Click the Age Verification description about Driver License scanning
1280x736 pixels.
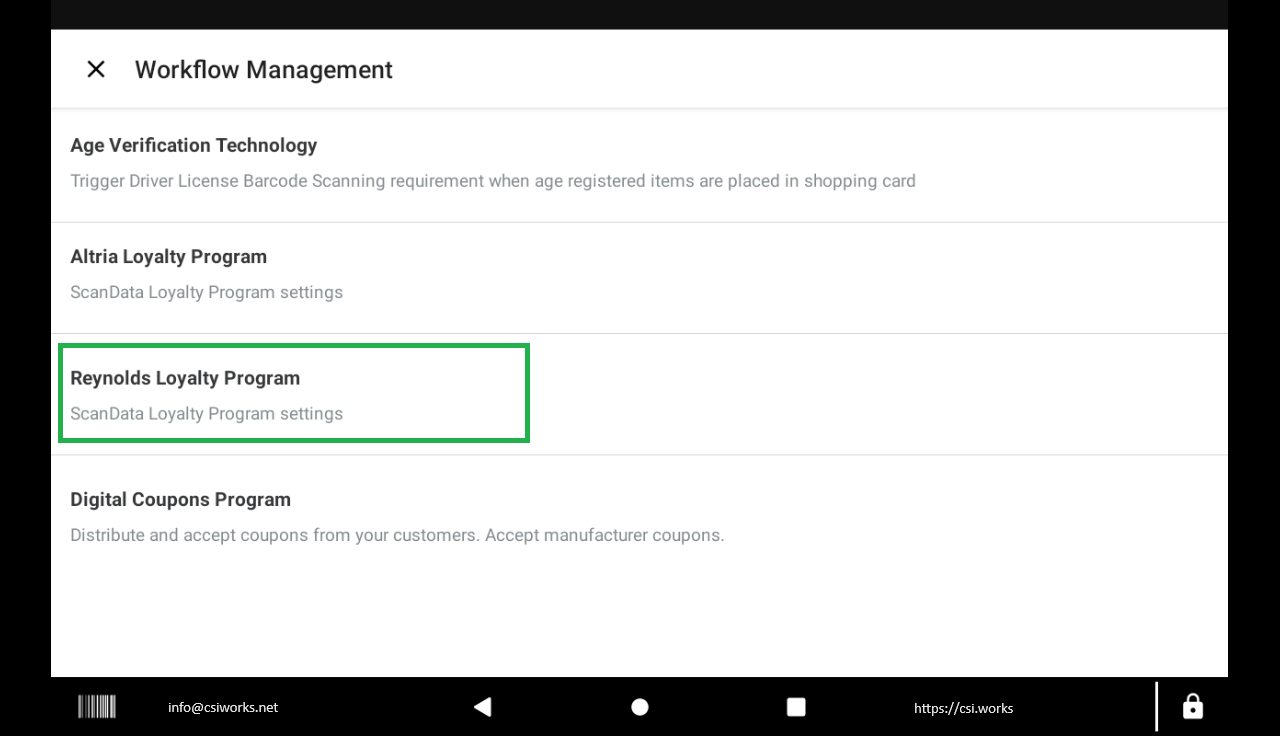coord(493,181)
